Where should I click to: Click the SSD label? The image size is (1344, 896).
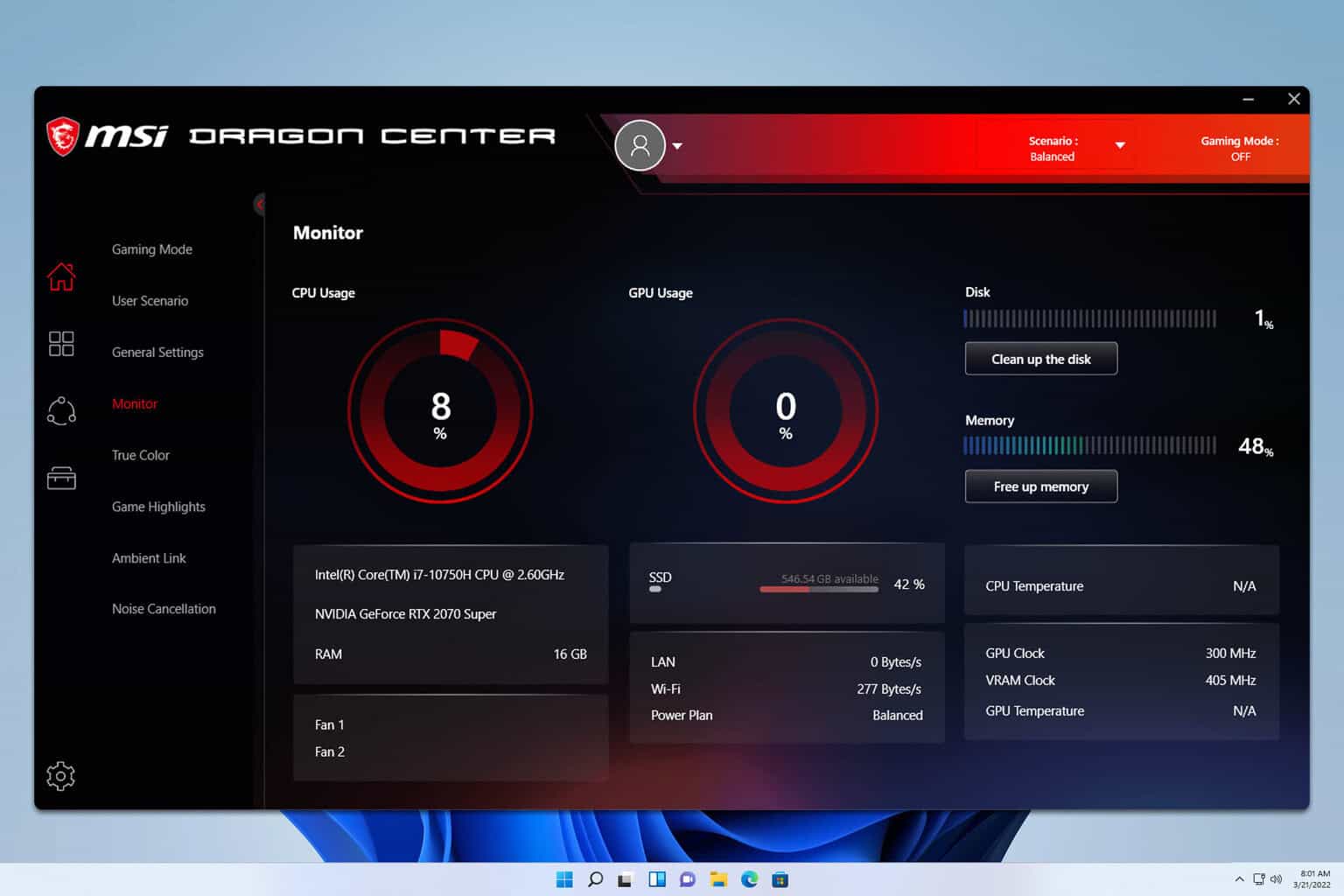coord(660,577)
